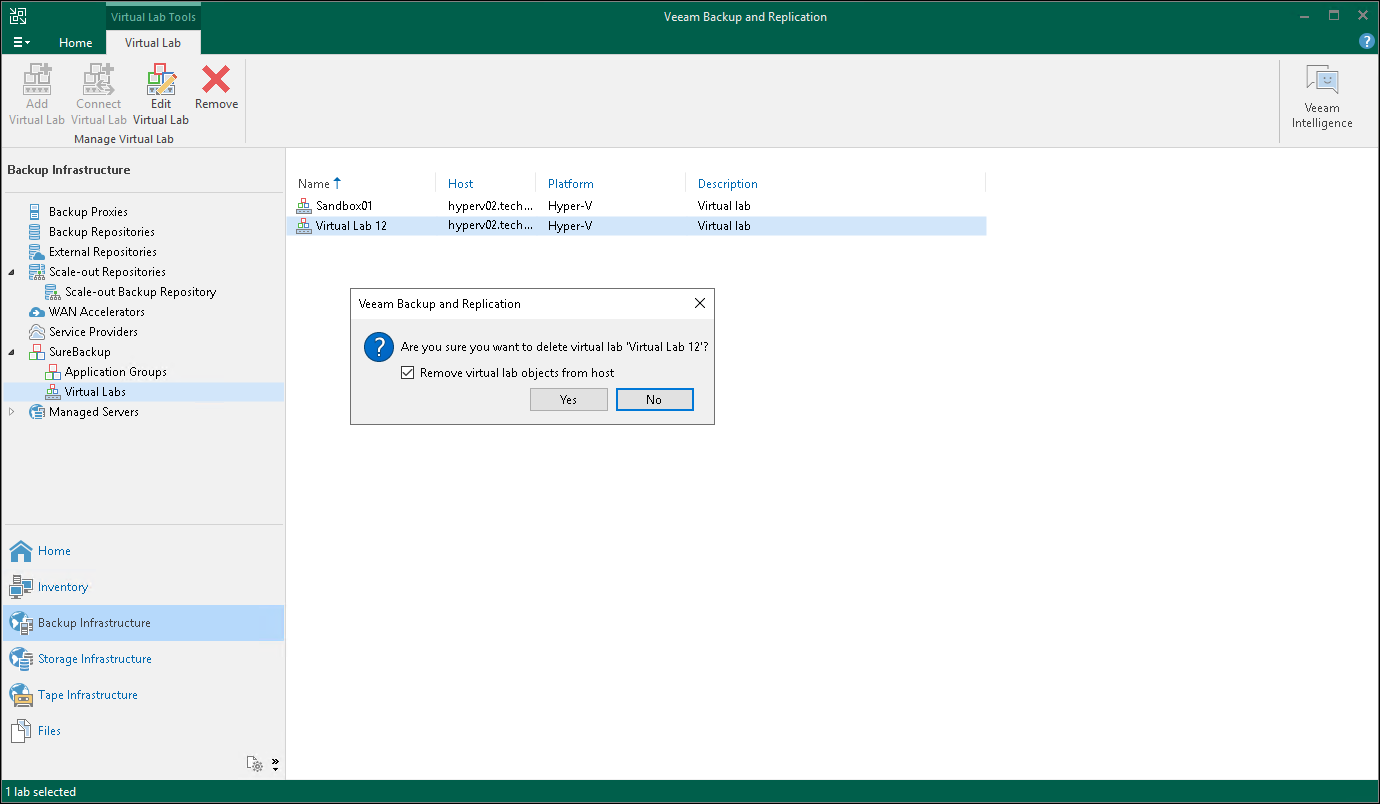Go to Tape Infrastructure view label
Image resolution: width=1380 pixels, height=804 pixels.
88,695
